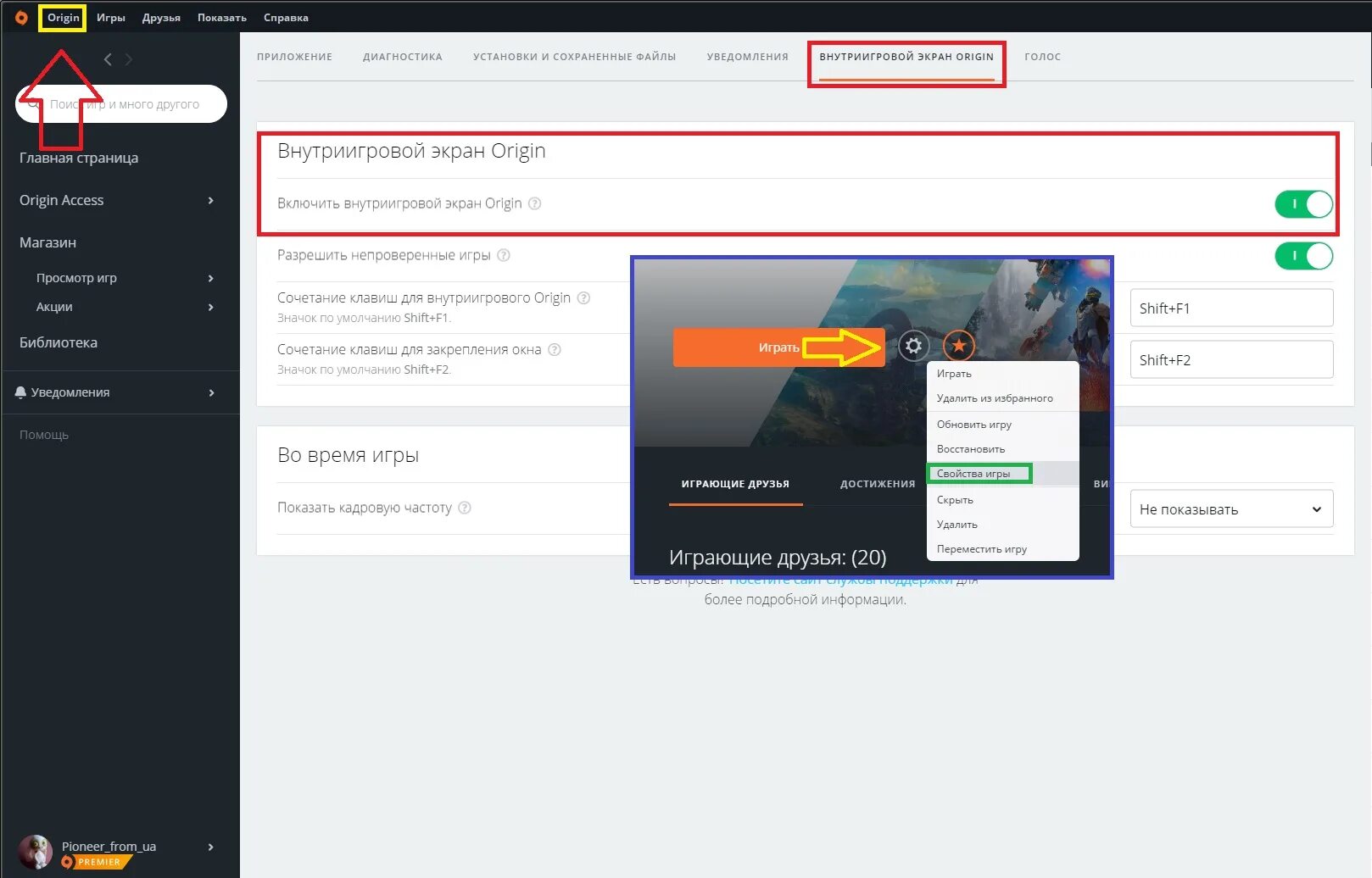Click the bell icon beside Уведомления
The image size is (1372, 878).
[x=20, y=392]
